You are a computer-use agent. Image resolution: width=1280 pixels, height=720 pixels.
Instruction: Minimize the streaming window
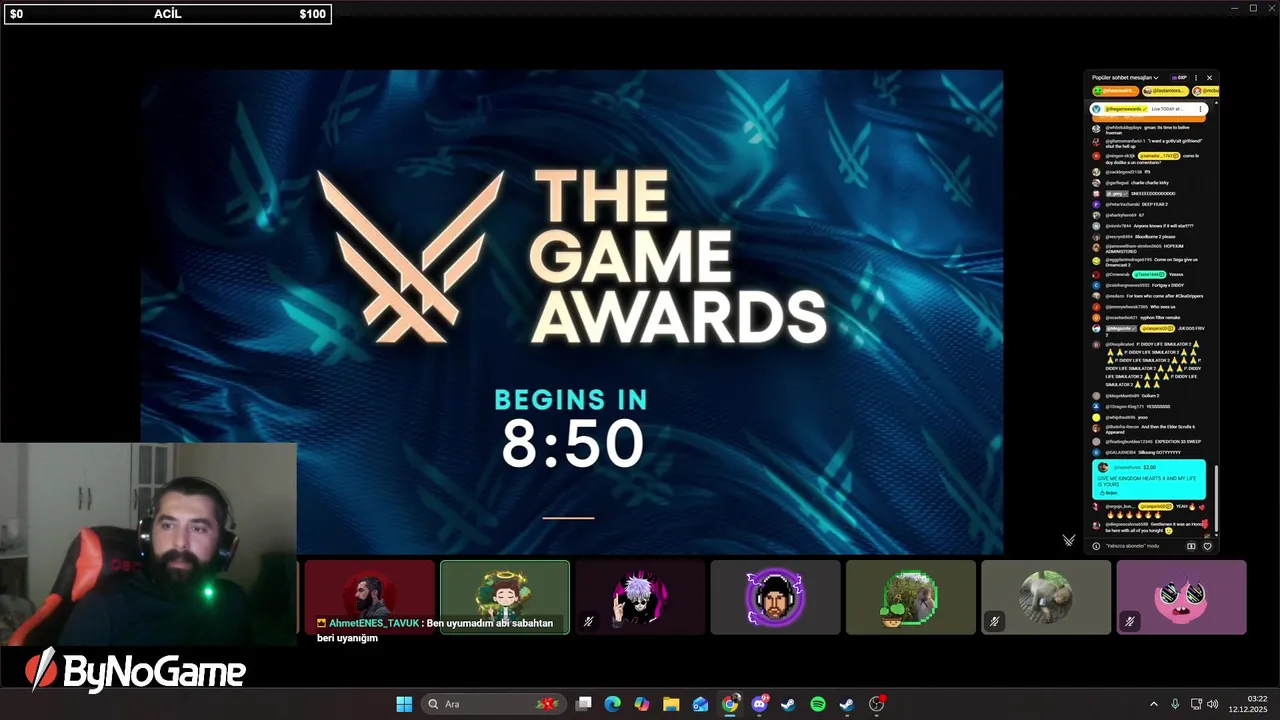(x=1235, y=8)
